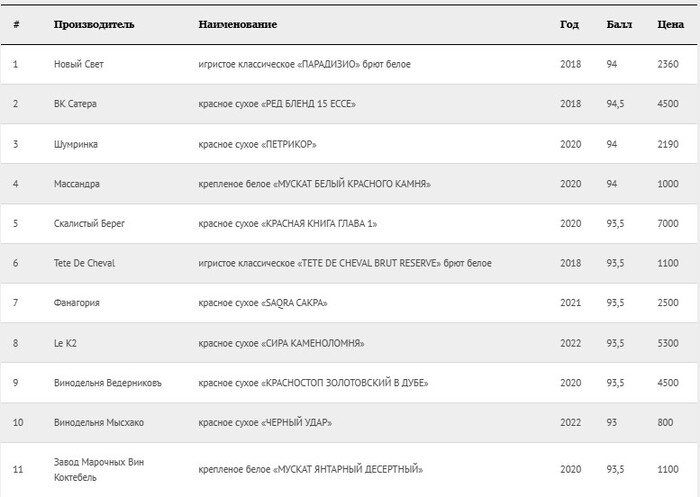The width and height of the screenshot is (700, 497).
Task: Sort by the «Год» column header
Action: 569,24
